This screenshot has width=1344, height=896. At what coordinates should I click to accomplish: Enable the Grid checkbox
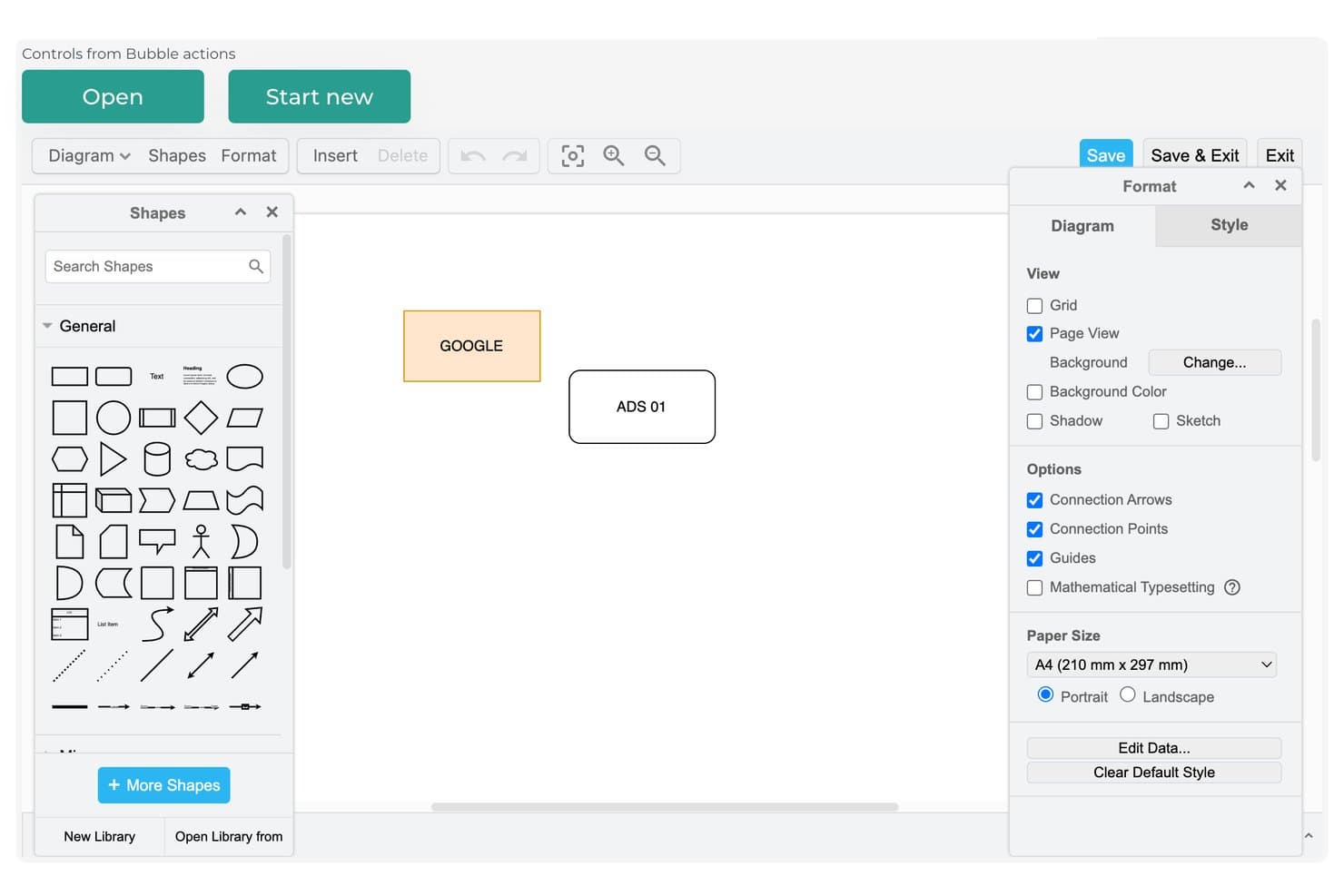1034,306
